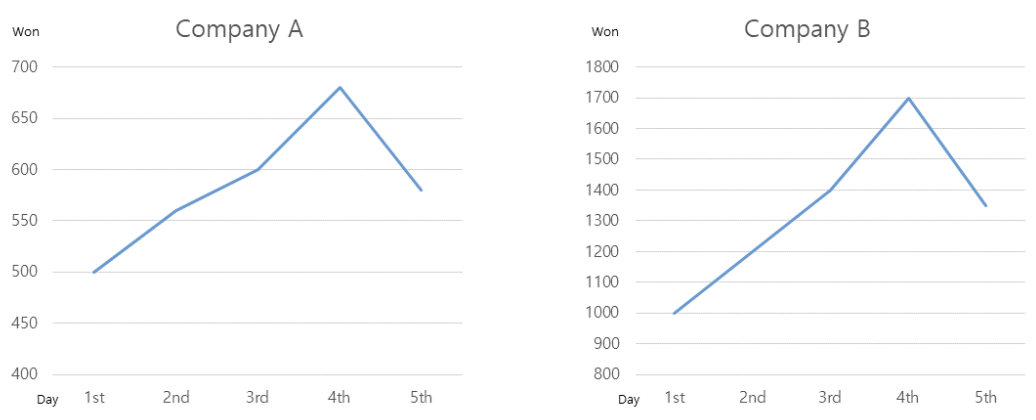1036x420 pixels.
Task: Click Company A's final point on 5th day
Action: pyautogui.click(x=421, y=190)
